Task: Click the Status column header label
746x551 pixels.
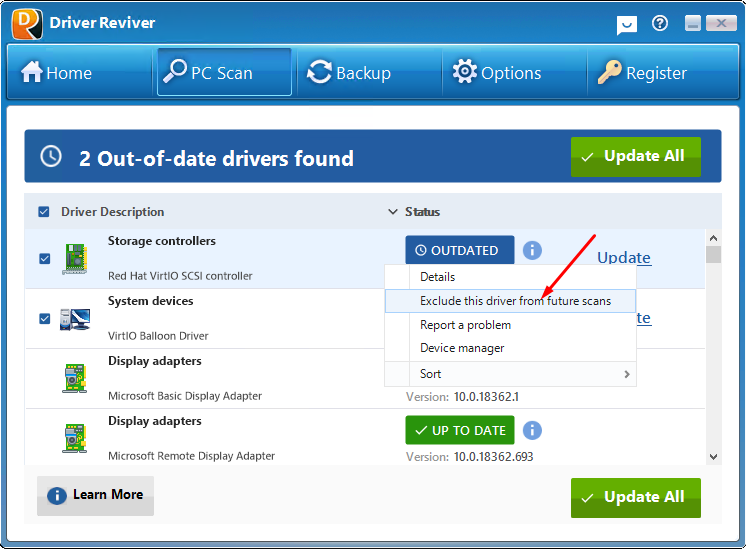Action: [x=422, y=212]
